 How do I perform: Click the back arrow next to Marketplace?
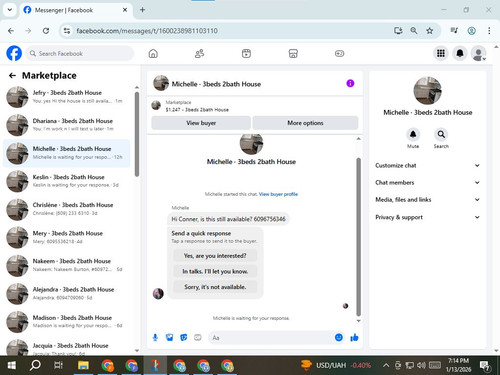12,76
